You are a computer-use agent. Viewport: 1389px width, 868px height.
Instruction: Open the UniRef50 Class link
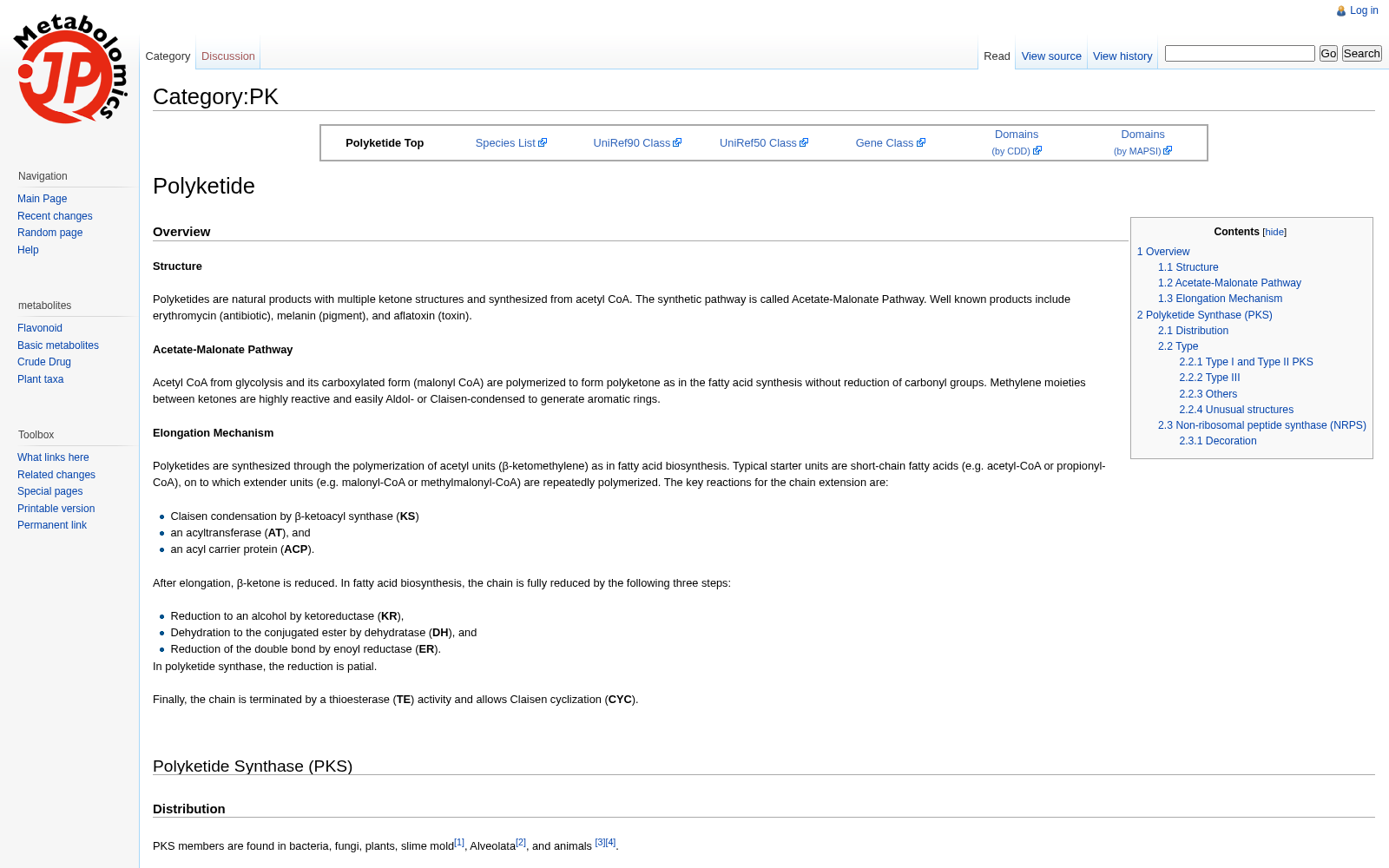point(758,143)
